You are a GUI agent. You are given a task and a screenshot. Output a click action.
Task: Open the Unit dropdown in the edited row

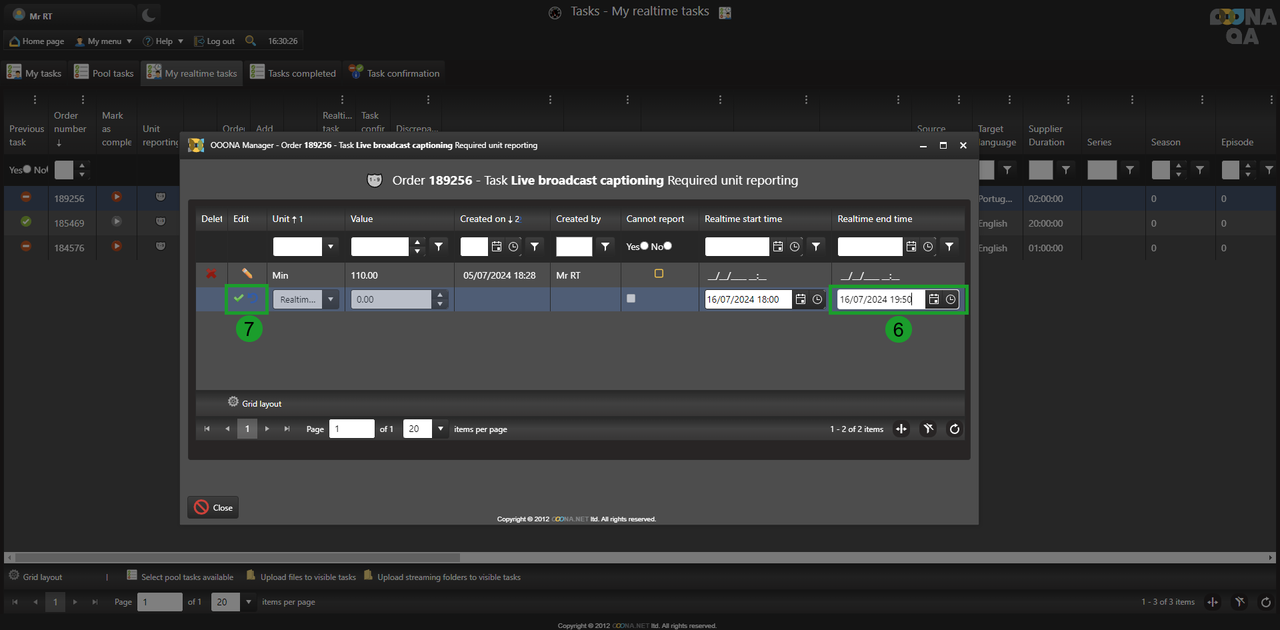tap(330, 299)
